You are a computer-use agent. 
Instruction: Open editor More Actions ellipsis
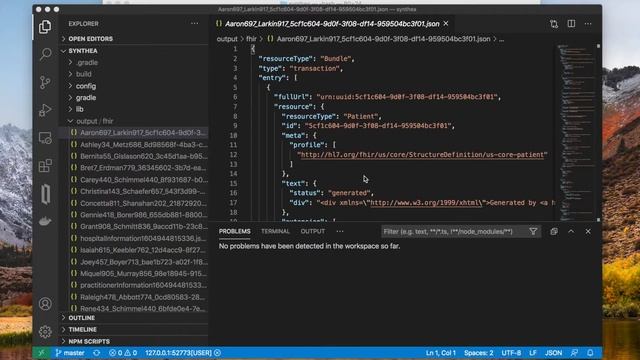click(x=588, y=24)
